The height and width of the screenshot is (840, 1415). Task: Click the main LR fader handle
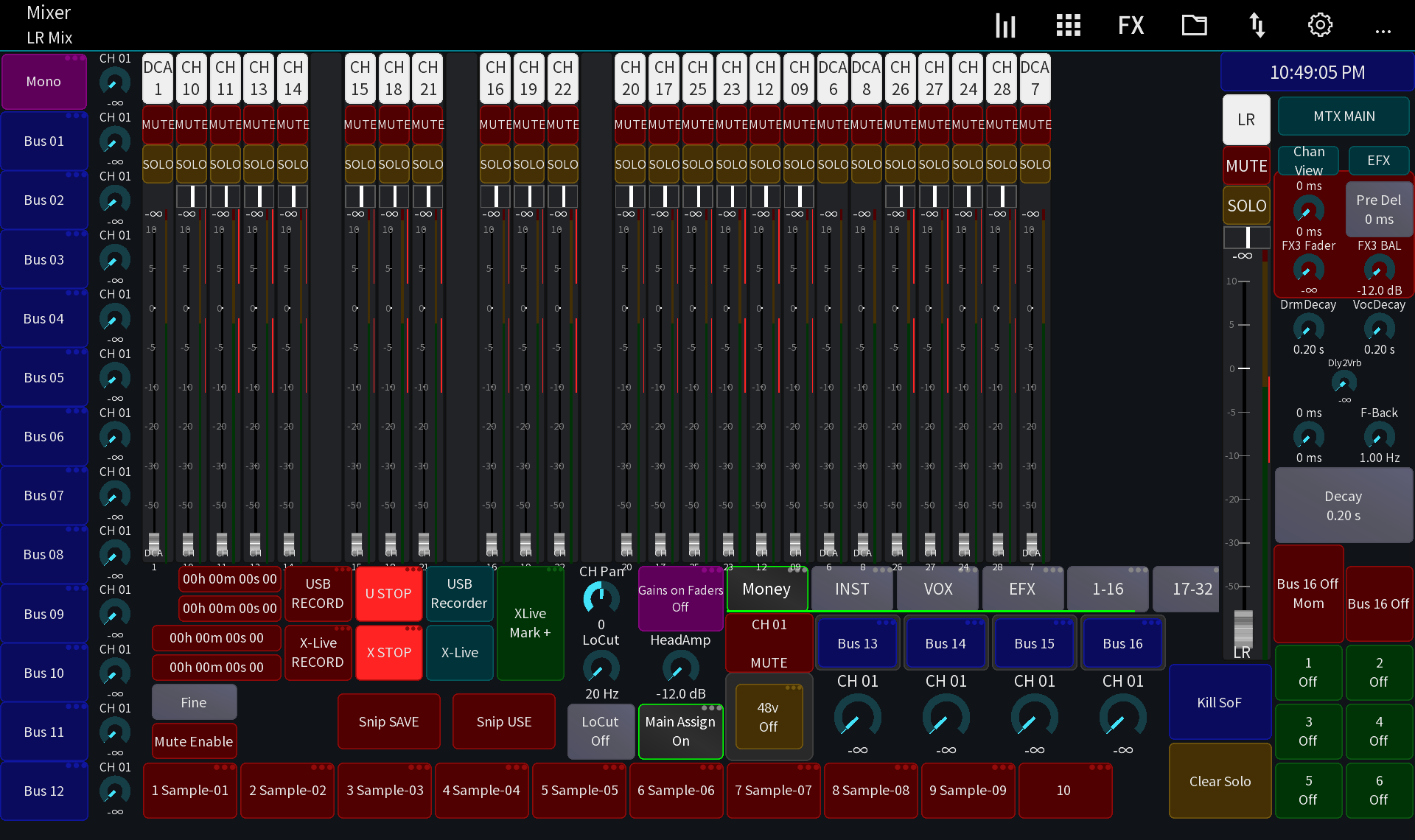click(x=1243, y=629)
